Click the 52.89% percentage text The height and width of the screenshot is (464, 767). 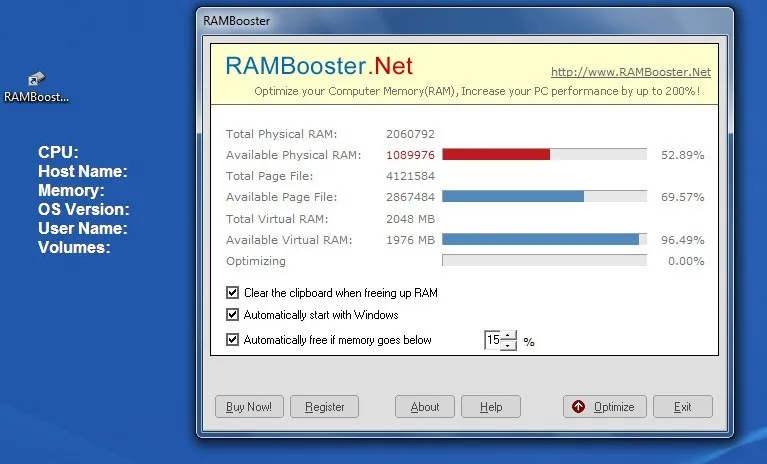point(682,155)
